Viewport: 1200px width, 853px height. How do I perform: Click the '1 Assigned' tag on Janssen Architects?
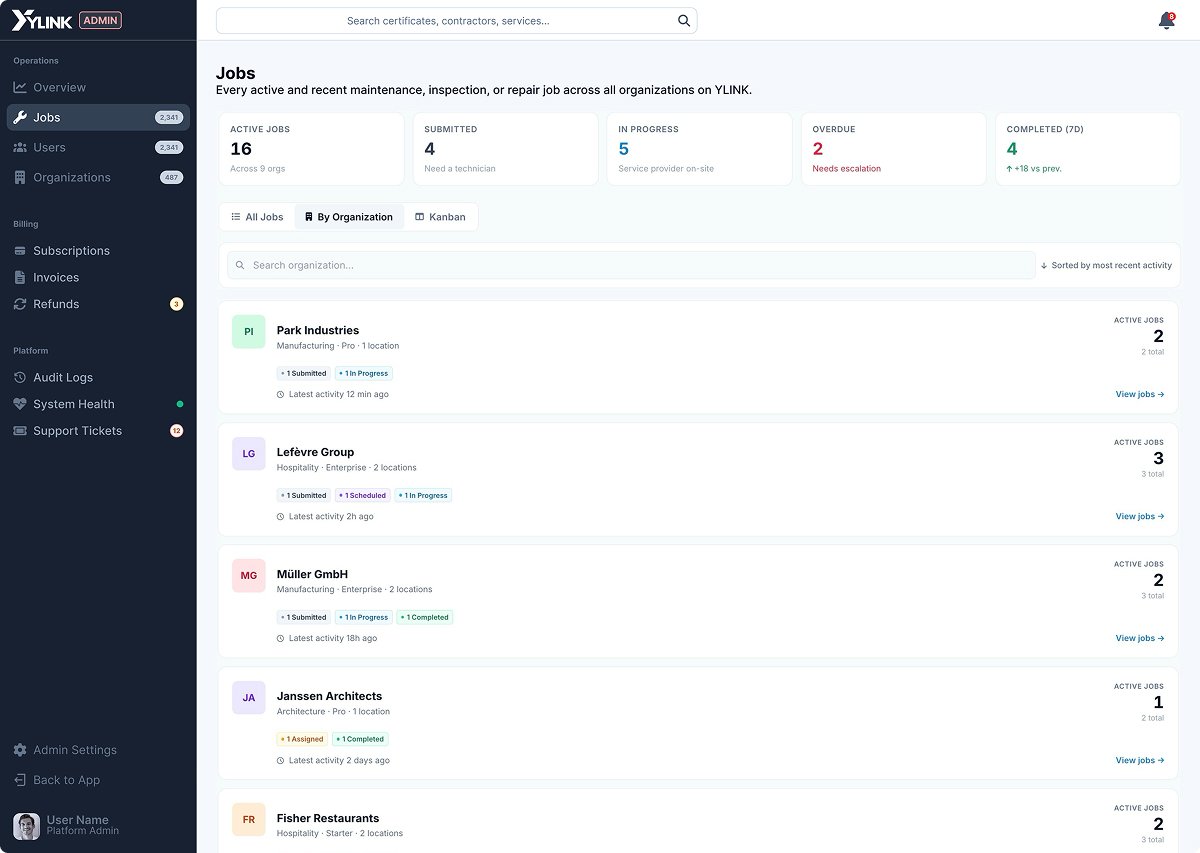pyautogui.click(x=302, y=739)
